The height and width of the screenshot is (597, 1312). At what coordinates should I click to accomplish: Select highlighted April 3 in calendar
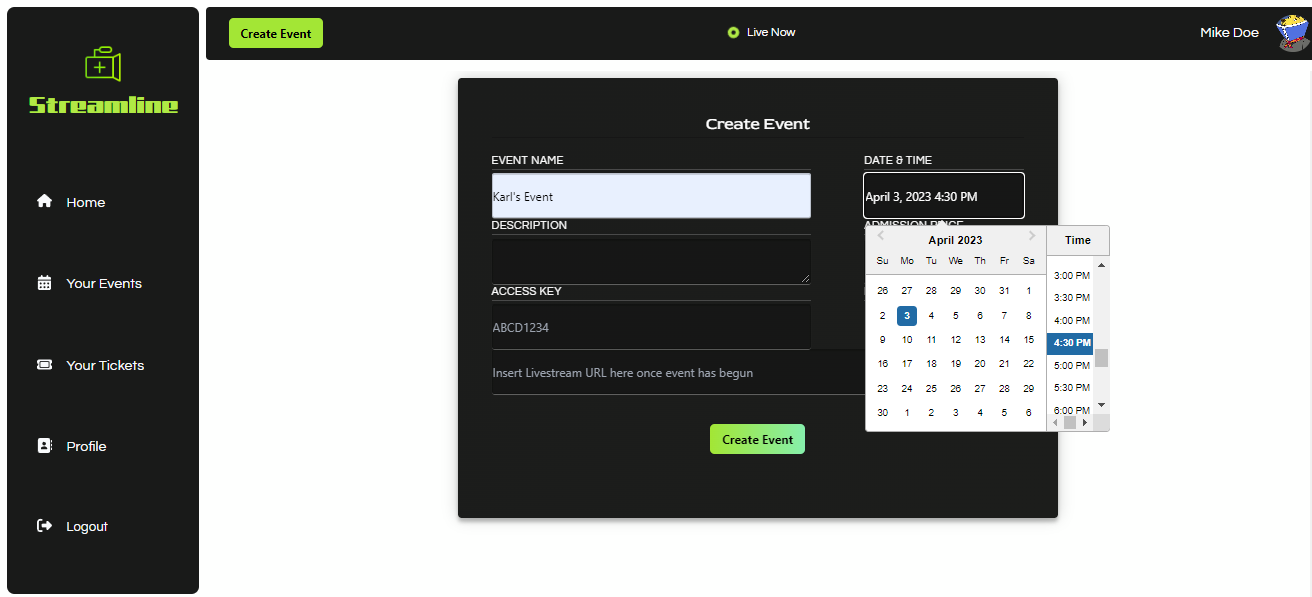(907, 315)
